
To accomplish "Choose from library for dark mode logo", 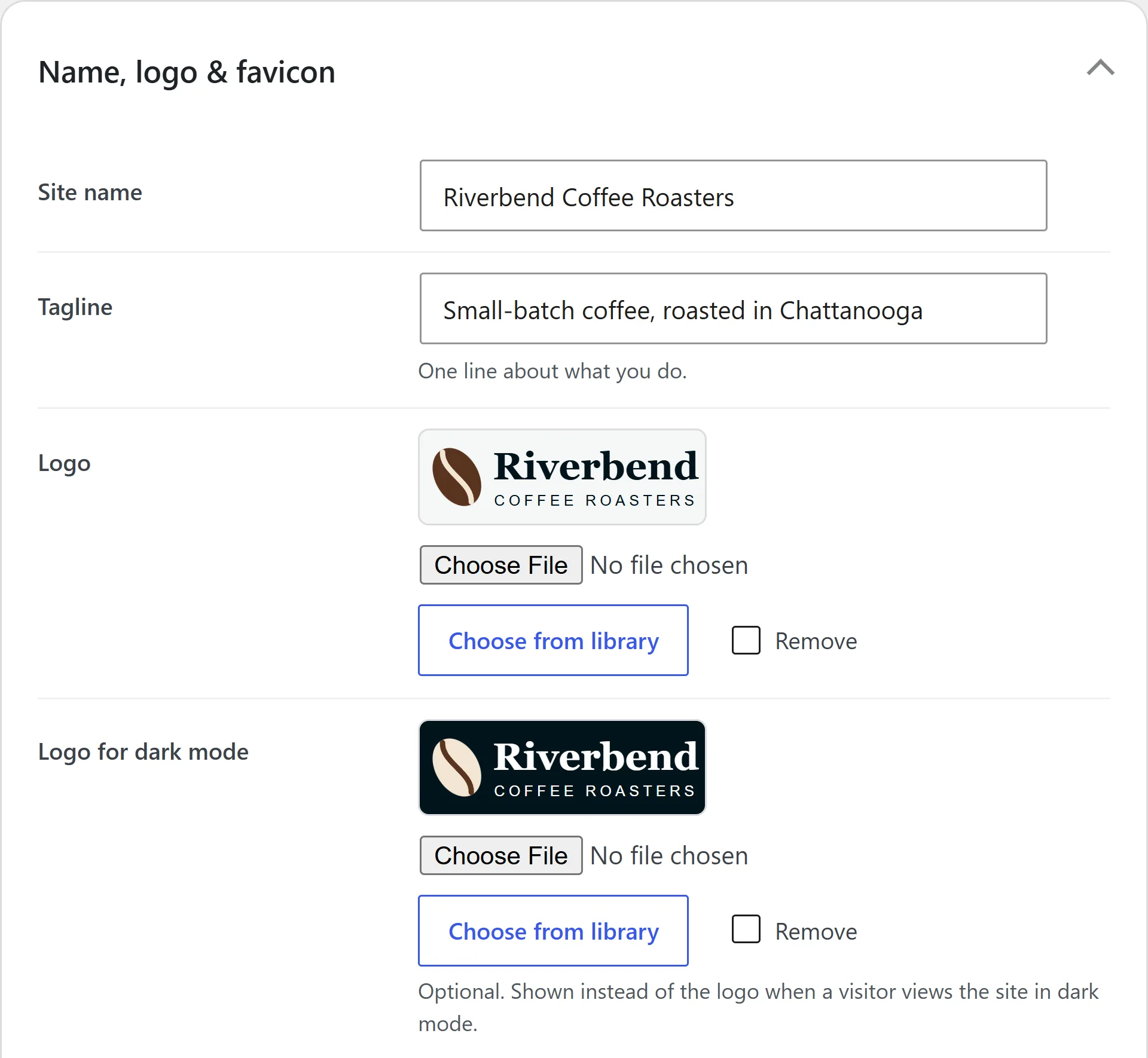I will click(553, 931).
